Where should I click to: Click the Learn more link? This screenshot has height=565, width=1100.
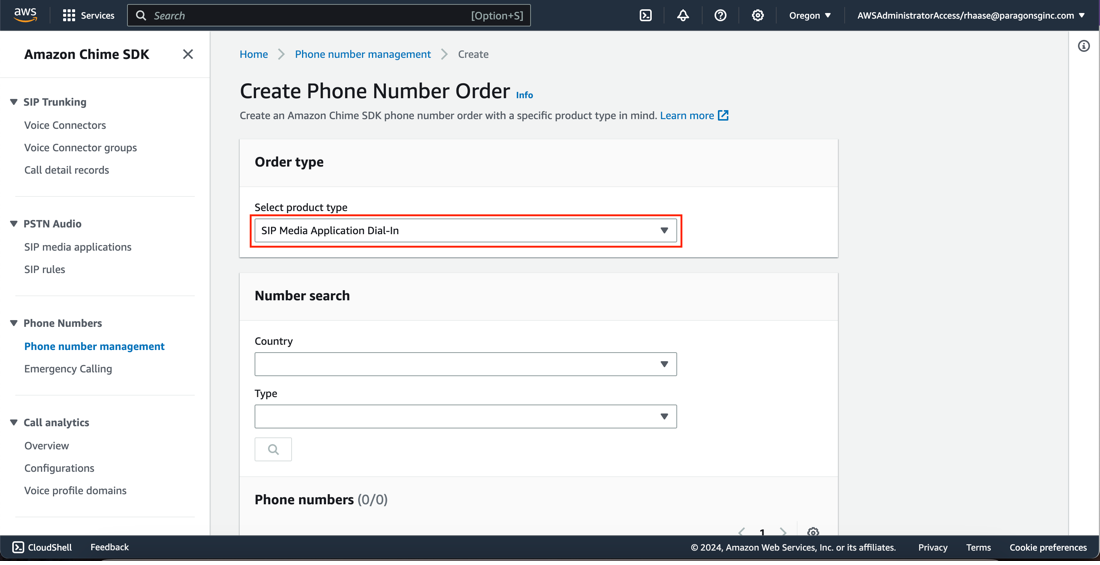tap(687, 116)
